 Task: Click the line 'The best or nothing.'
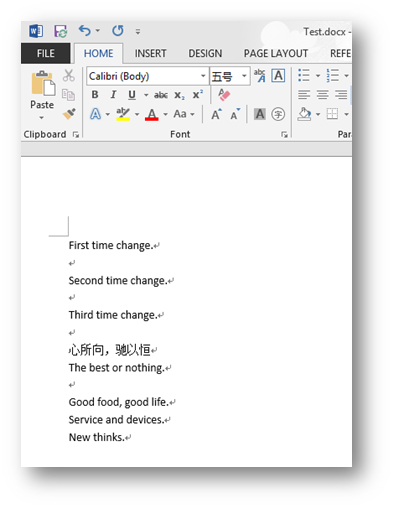117,368
